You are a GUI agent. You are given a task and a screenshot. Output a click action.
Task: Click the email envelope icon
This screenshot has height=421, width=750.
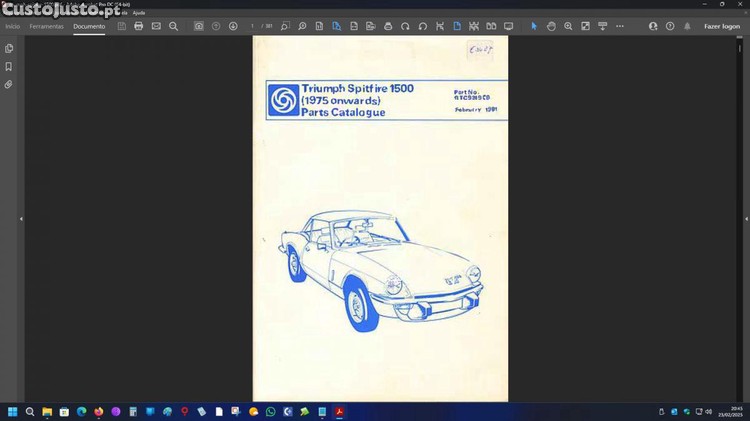pos(156,26)
